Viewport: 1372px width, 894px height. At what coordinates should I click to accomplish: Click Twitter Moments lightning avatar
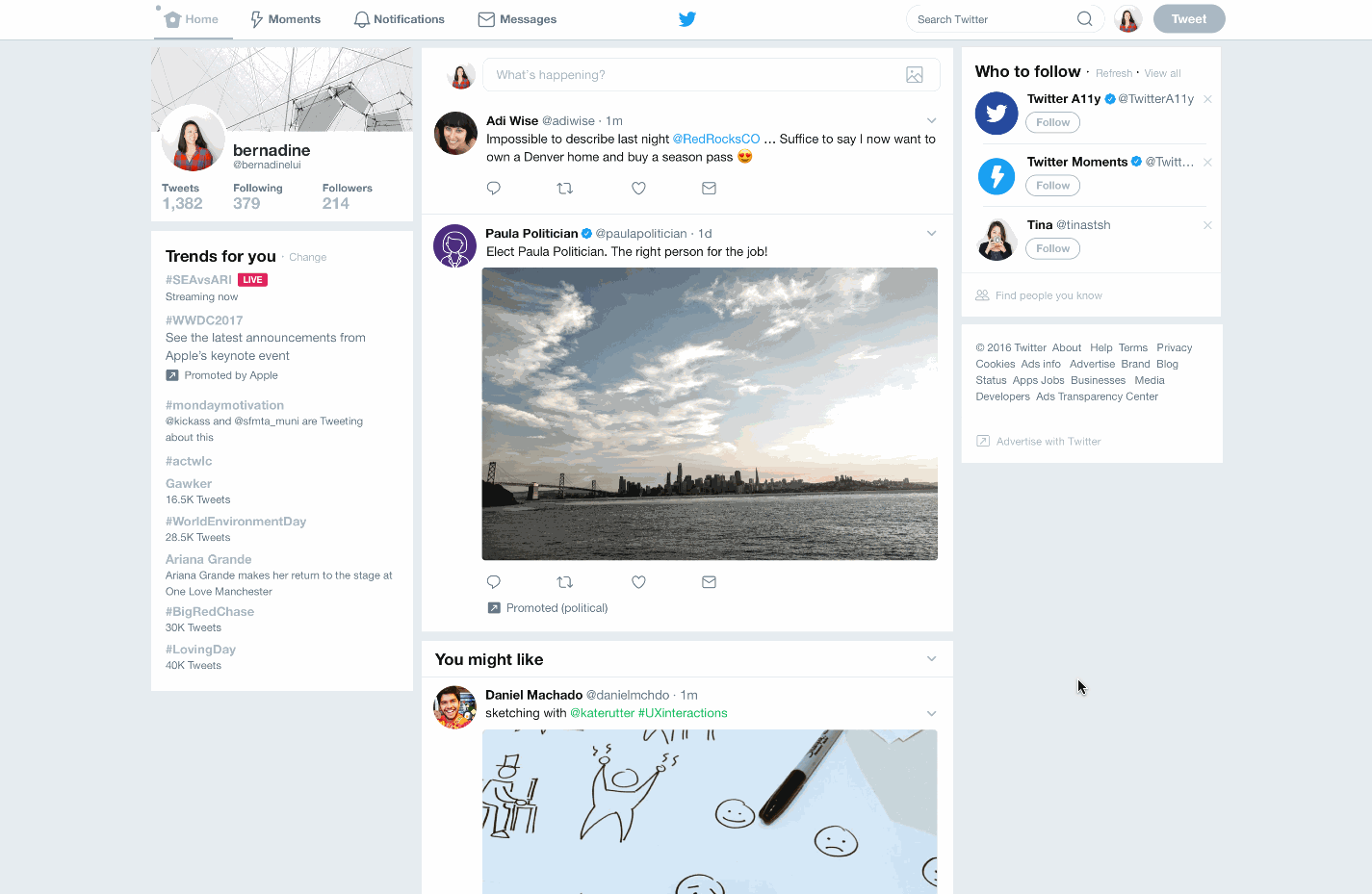(997, 176)
